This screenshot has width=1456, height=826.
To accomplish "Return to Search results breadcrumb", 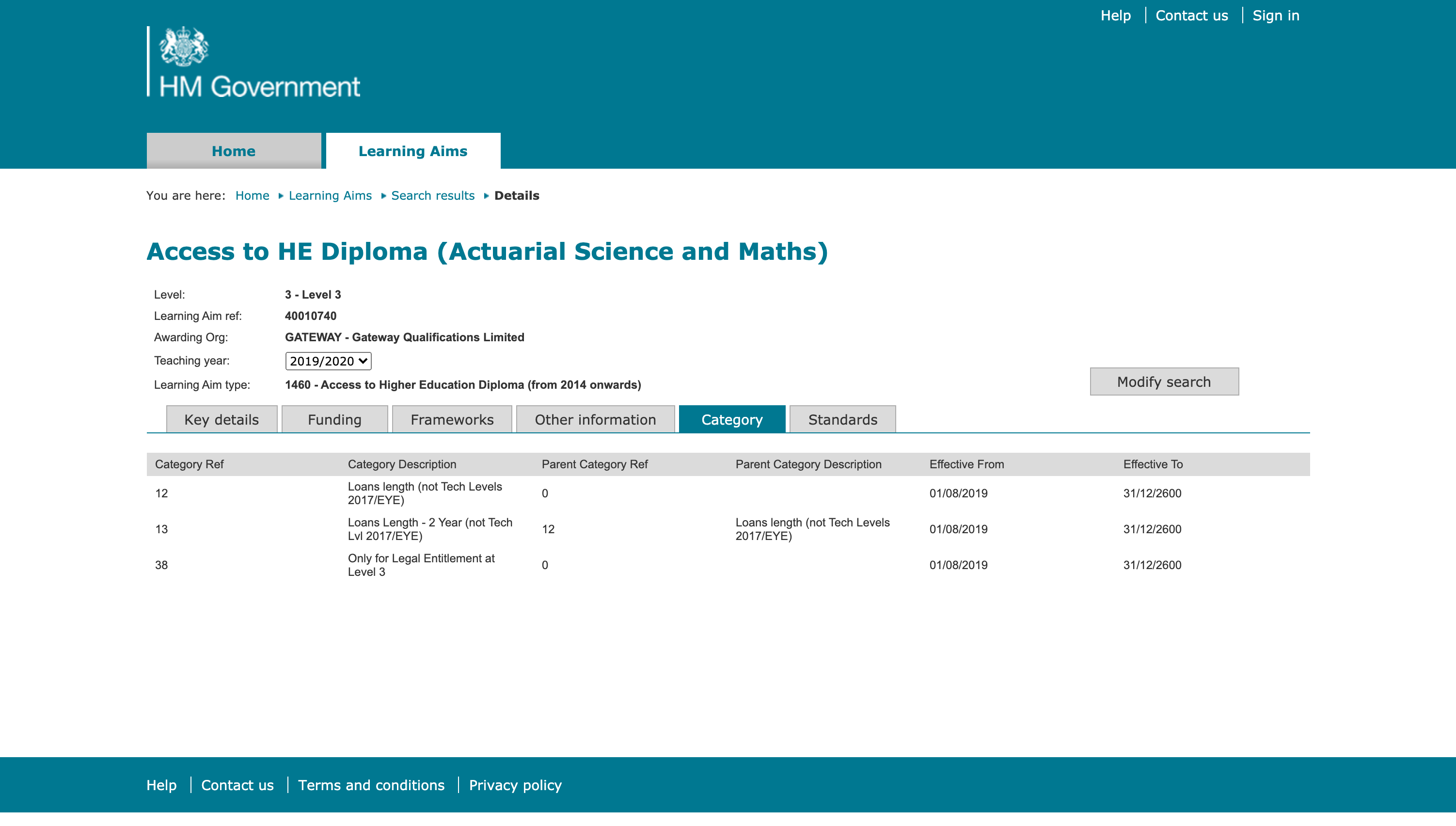I will click(x=433, y=196).
